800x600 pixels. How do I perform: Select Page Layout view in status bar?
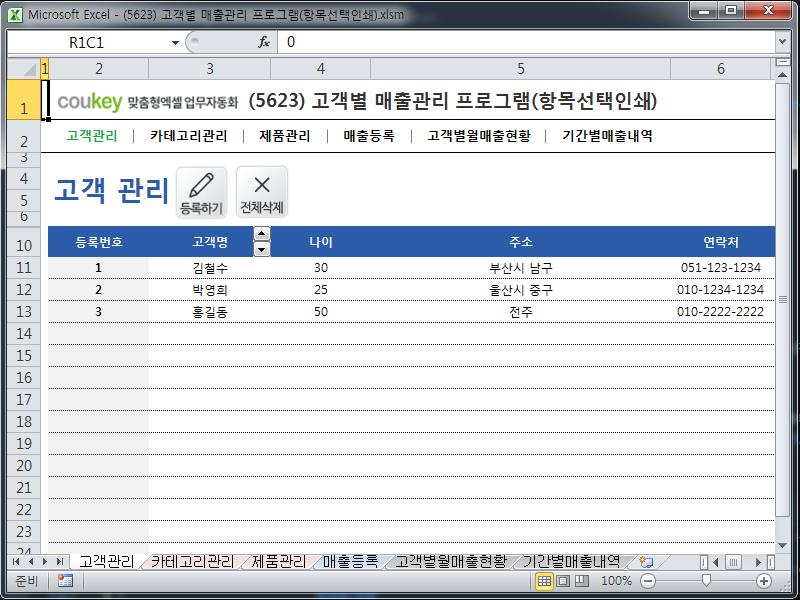pyautogui.click(x=563, y=581)
